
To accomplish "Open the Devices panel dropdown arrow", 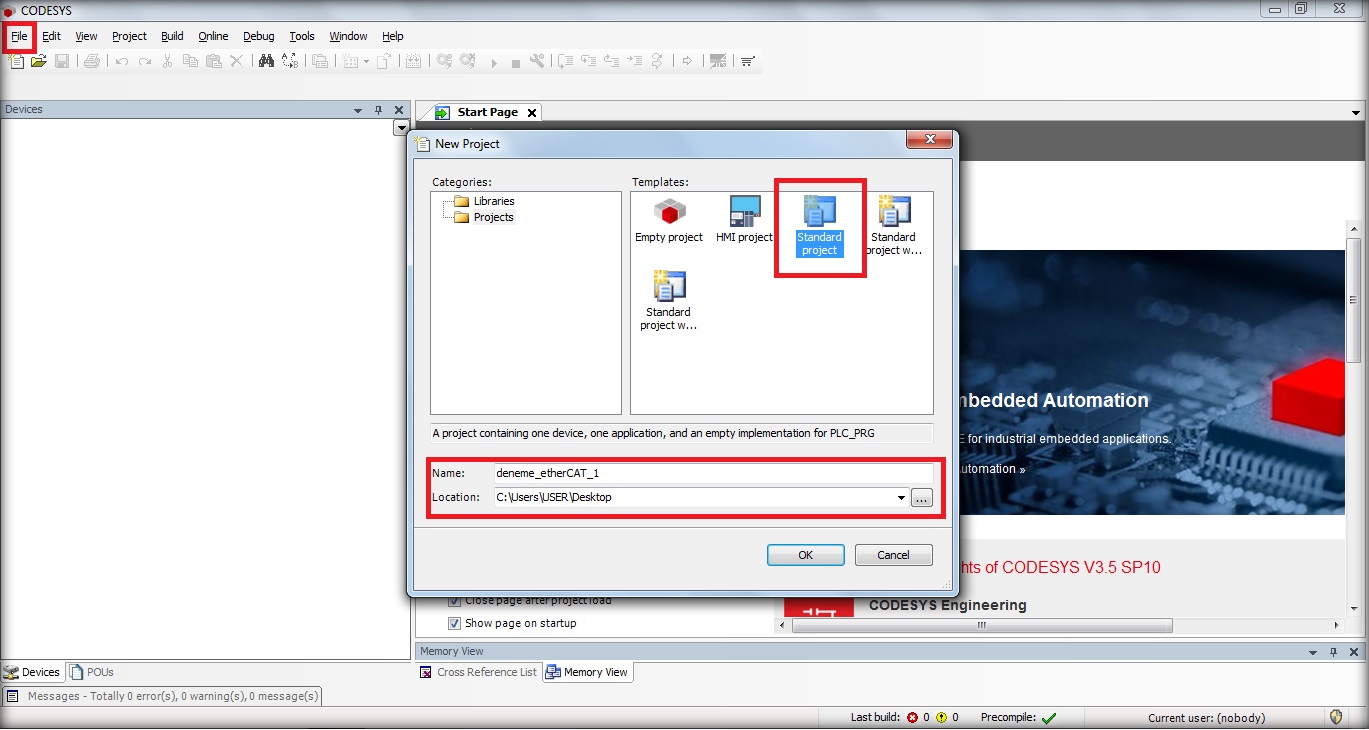I will pyautogui.click(x=358, y=110).
